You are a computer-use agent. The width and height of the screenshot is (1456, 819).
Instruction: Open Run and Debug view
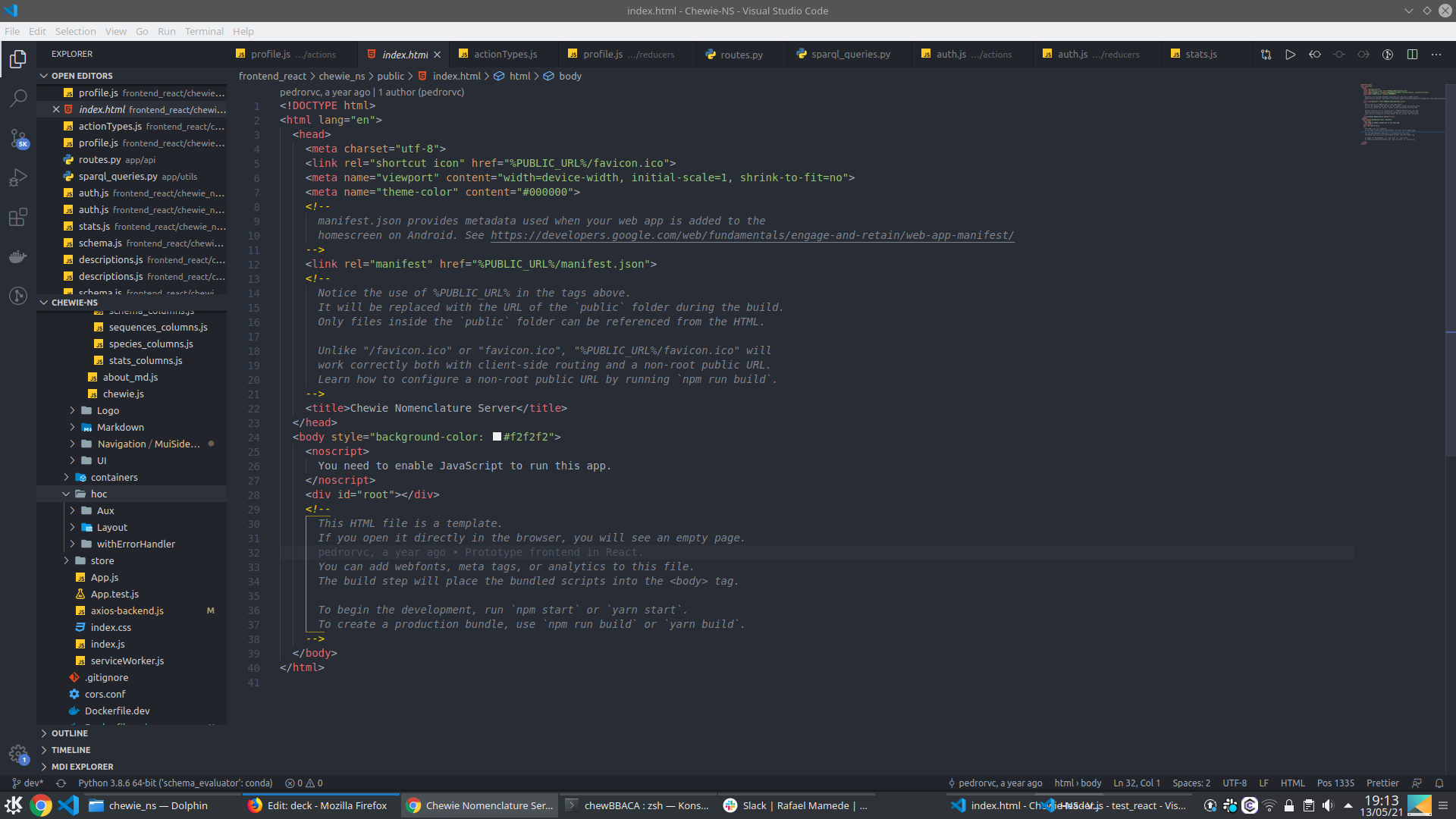pos(18,177)
